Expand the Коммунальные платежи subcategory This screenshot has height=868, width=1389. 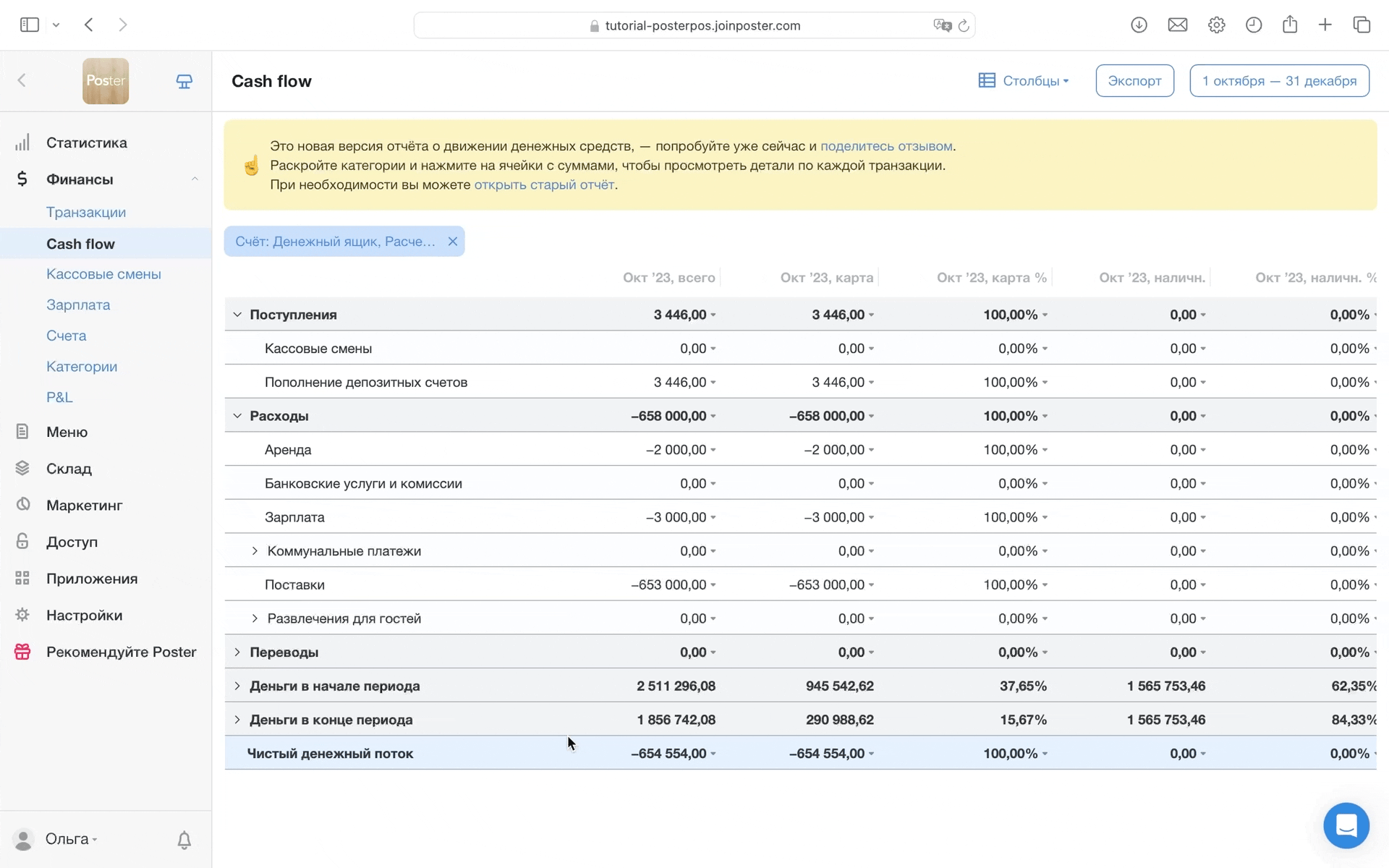click(255, 551)
